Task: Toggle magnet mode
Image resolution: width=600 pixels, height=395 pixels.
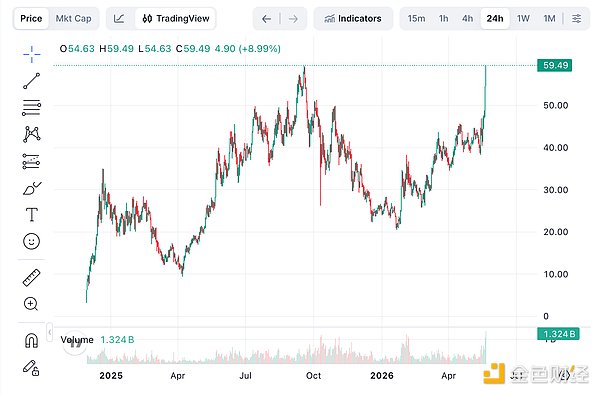Action: tap(31, 340)
